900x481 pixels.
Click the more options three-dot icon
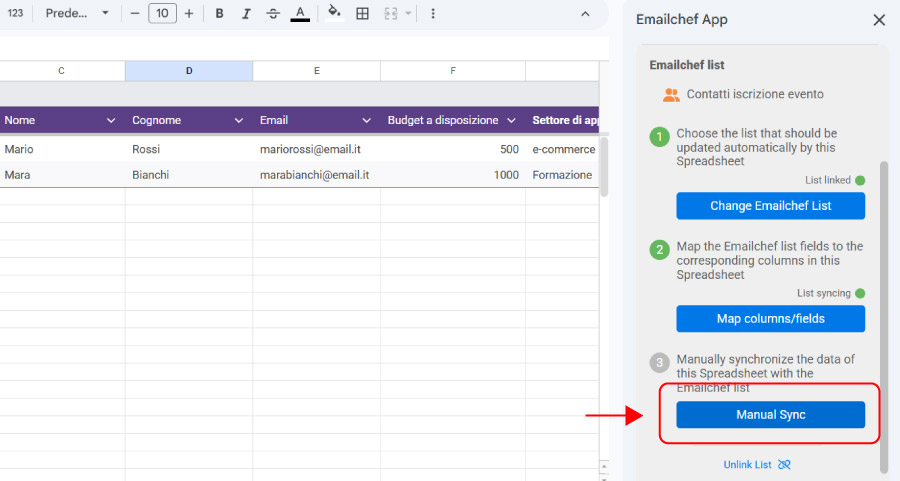432,14
